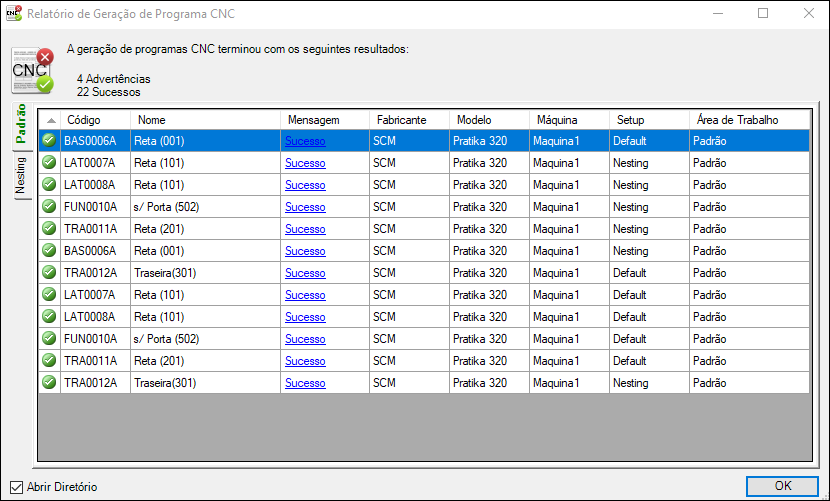Viewport: 830px width, 501px height.
Task: Click the large CNC report result icon
Action: [x=32, y=70]
